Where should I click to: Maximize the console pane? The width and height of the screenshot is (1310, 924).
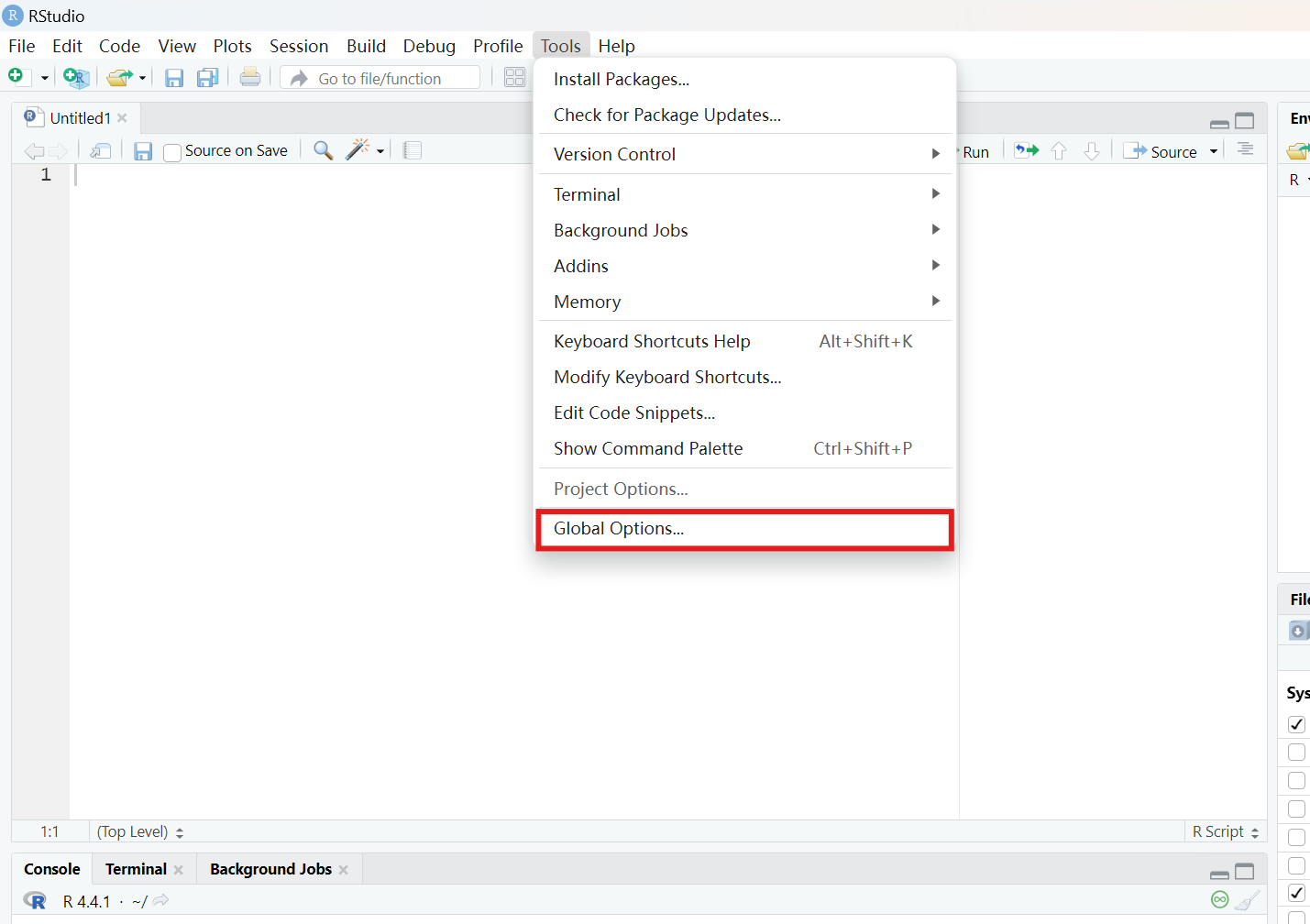pyautogui.click(x=1244, y=872)
